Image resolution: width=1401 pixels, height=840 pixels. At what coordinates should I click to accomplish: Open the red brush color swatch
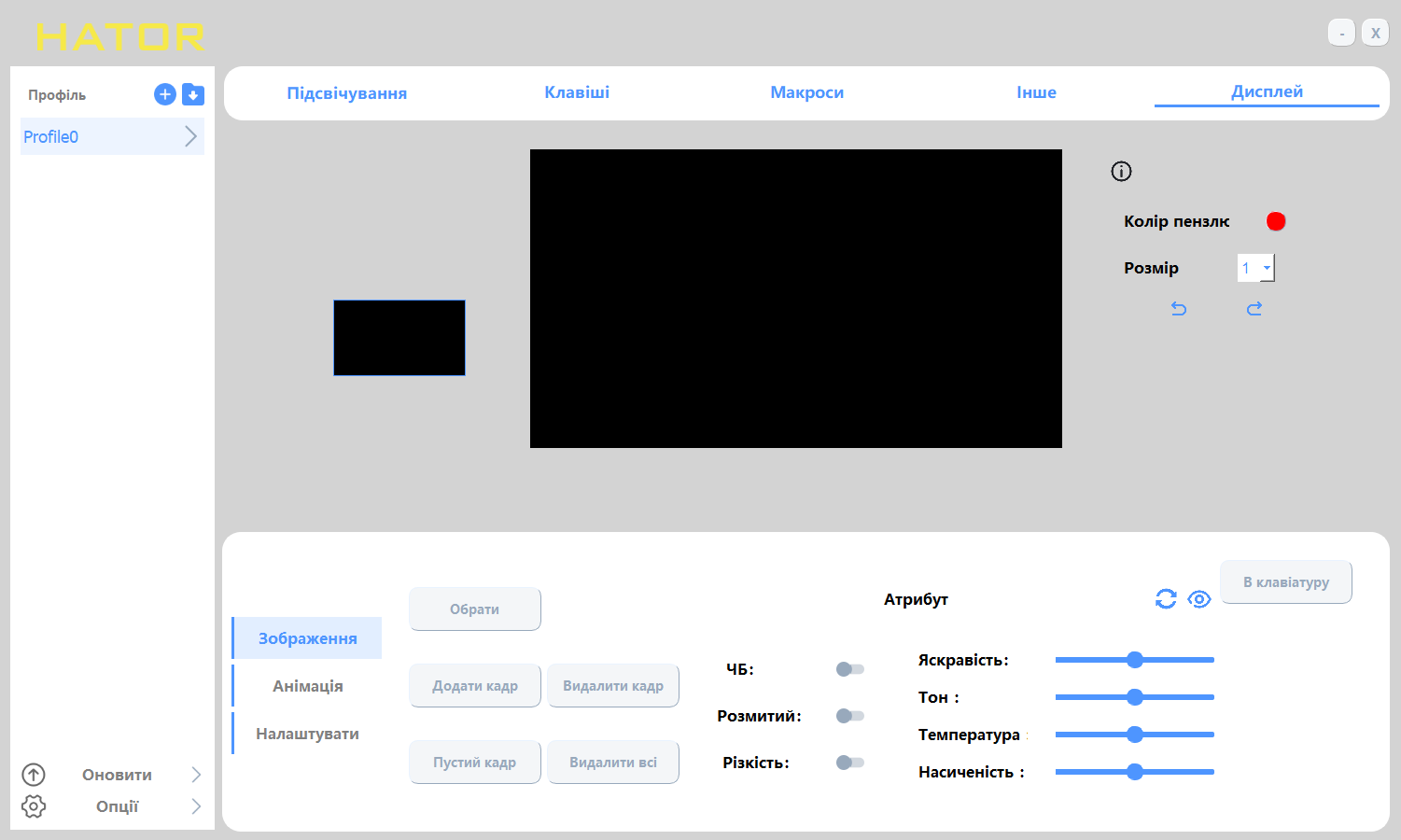coord(1276,221)
